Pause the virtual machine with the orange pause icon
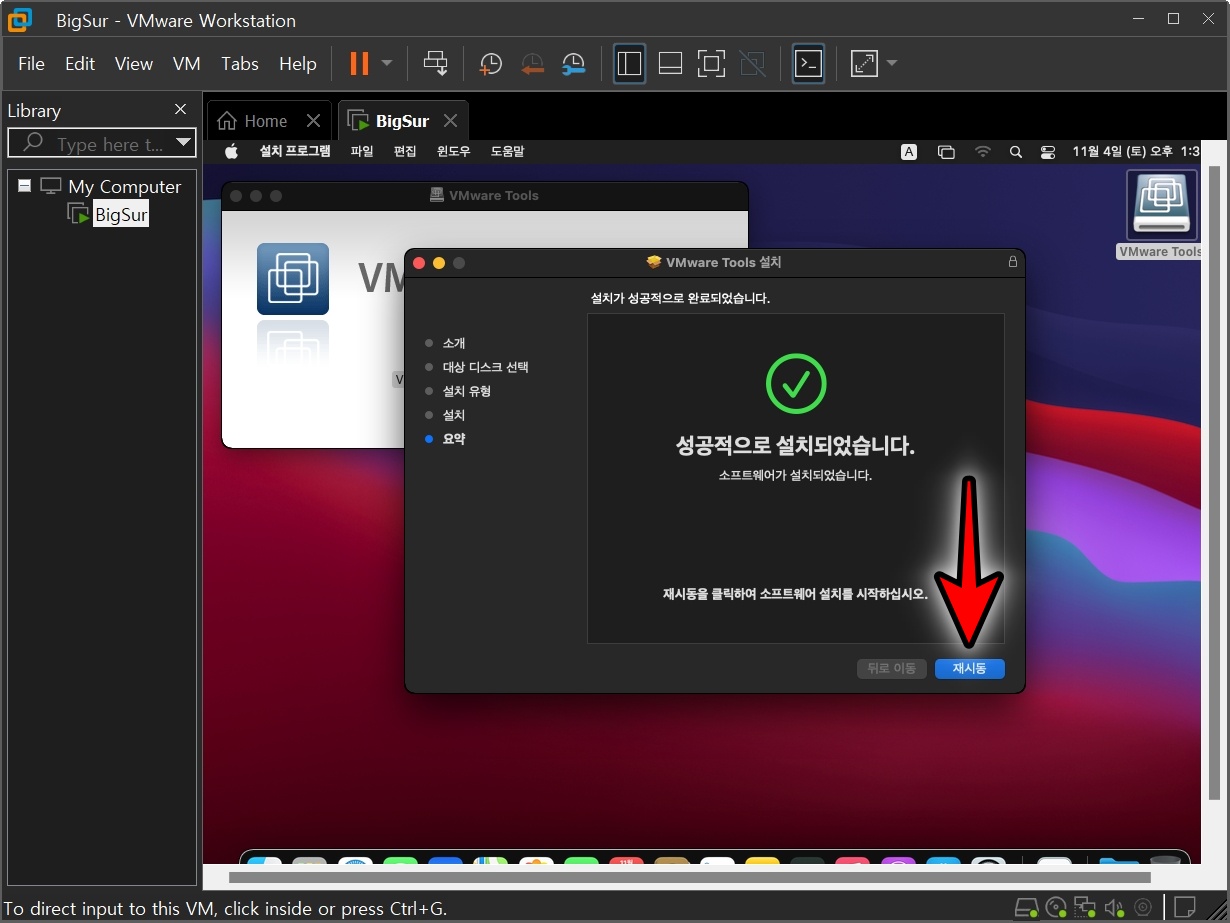 pyautogui.click(x=359, y=64)
